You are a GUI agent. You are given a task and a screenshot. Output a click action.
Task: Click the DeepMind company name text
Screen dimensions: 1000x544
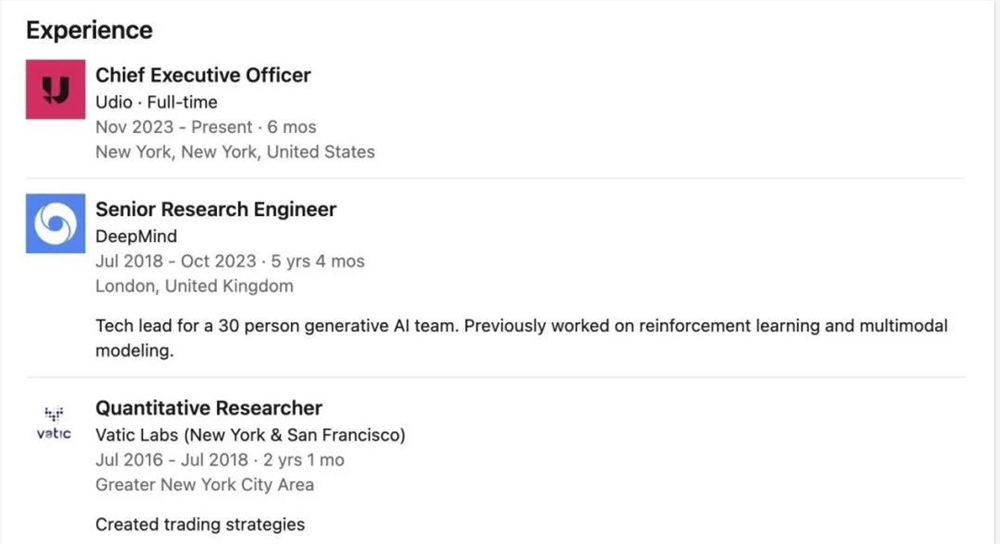[136, 236]
